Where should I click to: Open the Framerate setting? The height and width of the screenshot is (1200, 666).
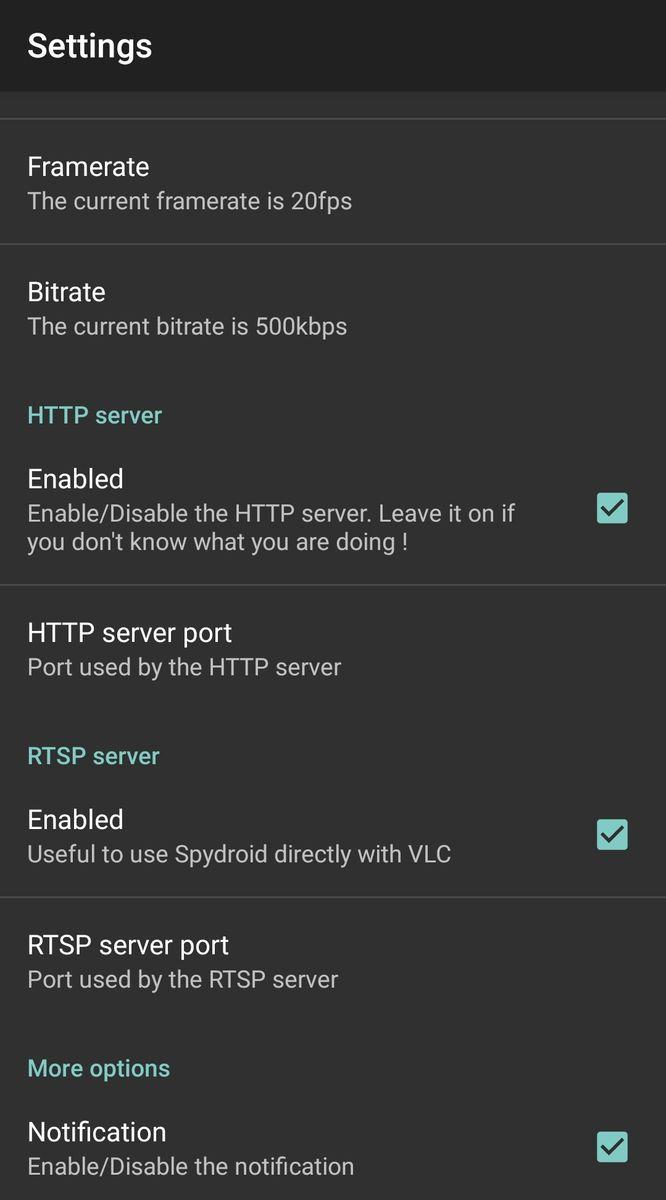[x=88, y=167]
